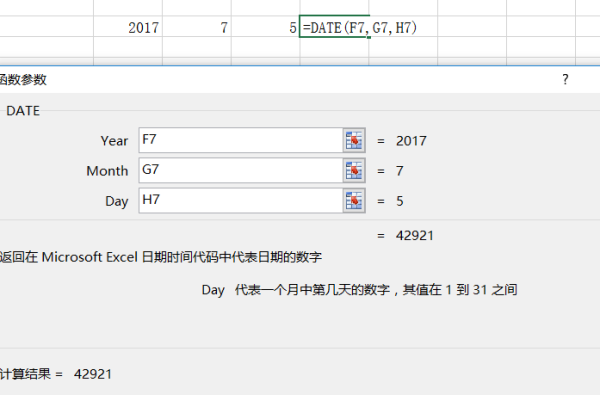
Task: Click the Month argument label
Action: (x=107, y=171)
